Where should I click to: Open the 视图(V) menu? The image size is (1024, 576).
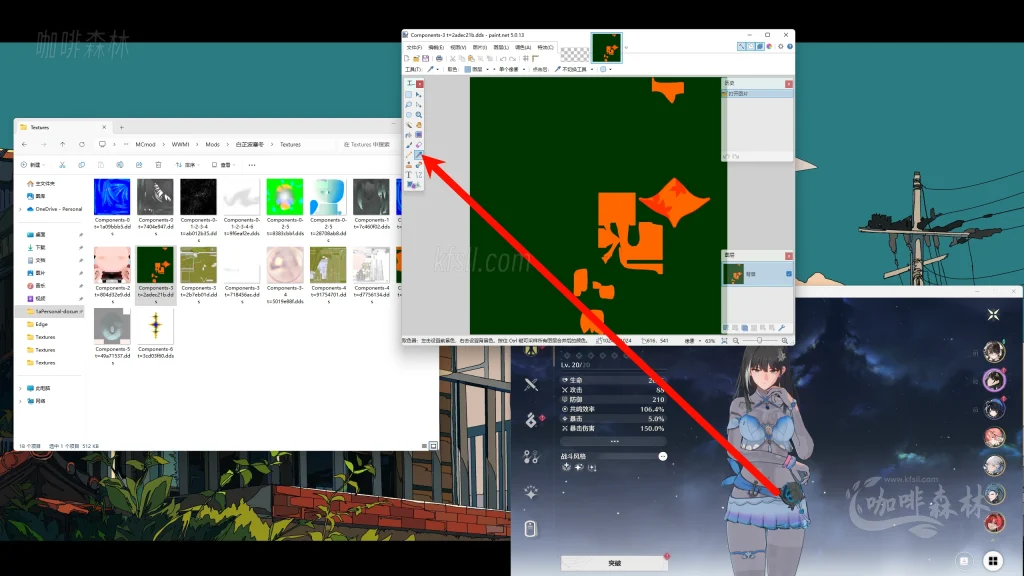click(x=458, y=47)
